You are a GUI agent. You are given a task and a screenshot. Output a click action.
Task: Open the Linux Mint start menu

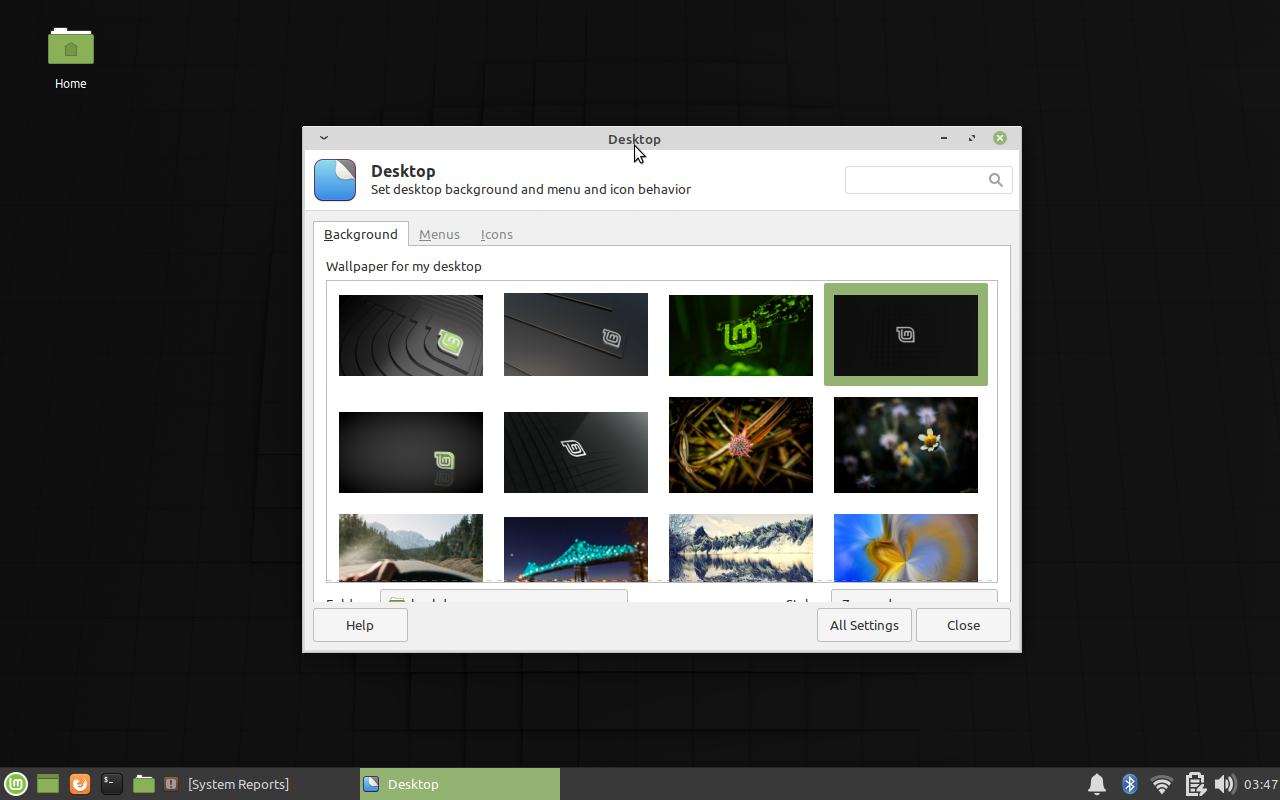(16, 784)
